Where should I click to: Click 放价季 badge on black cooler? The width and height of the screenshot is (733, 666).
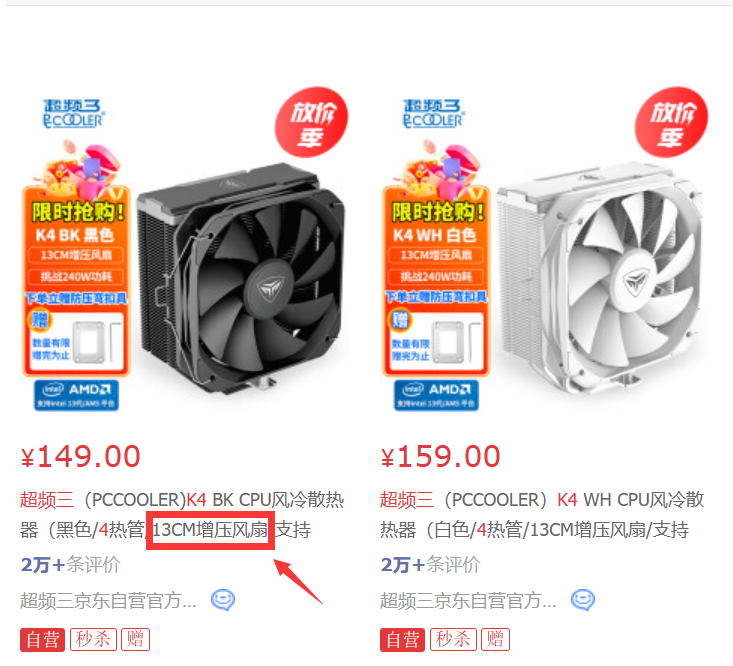tap(311, 122)
